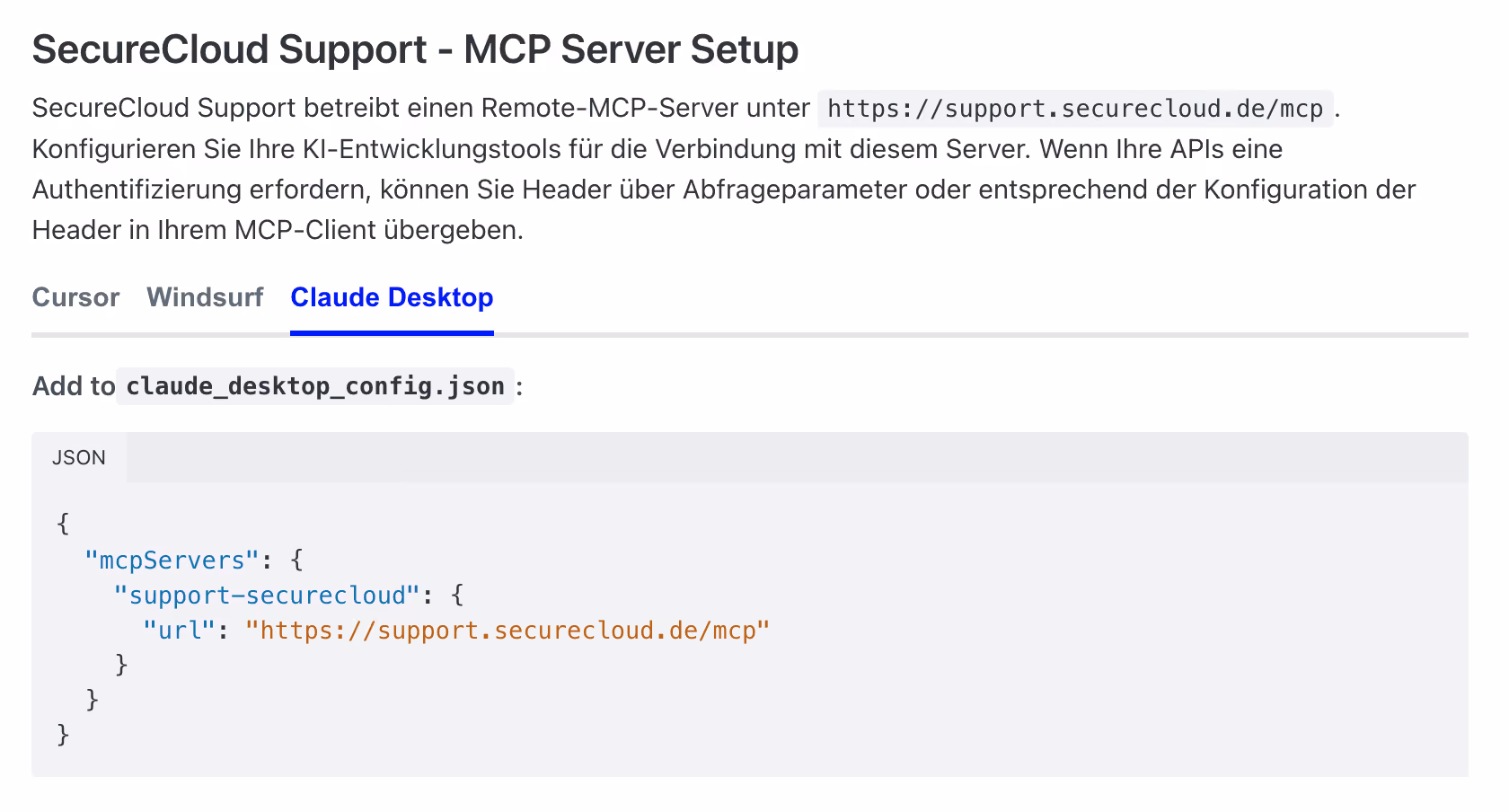Click the "url" key in JSON
This screenshot has height=812, width=1509.
point(180,631)
